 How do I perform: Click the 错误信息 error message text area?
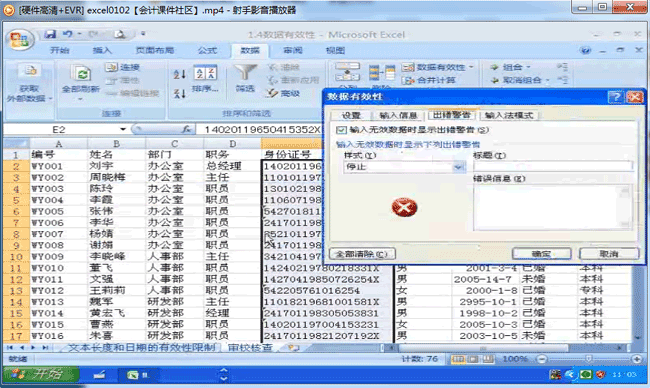(552, 207)
